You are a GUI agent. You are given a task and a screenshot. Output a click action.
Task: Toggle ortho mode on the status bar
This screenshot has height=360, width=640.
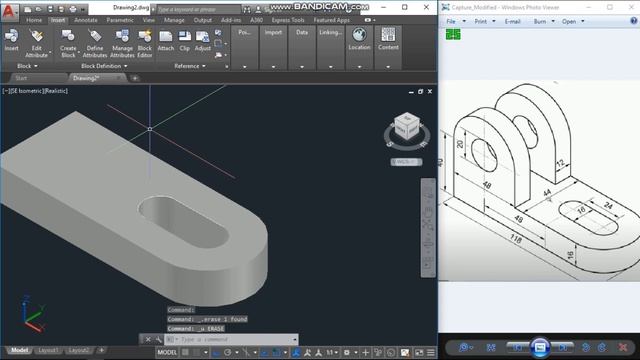coord(216,352)
